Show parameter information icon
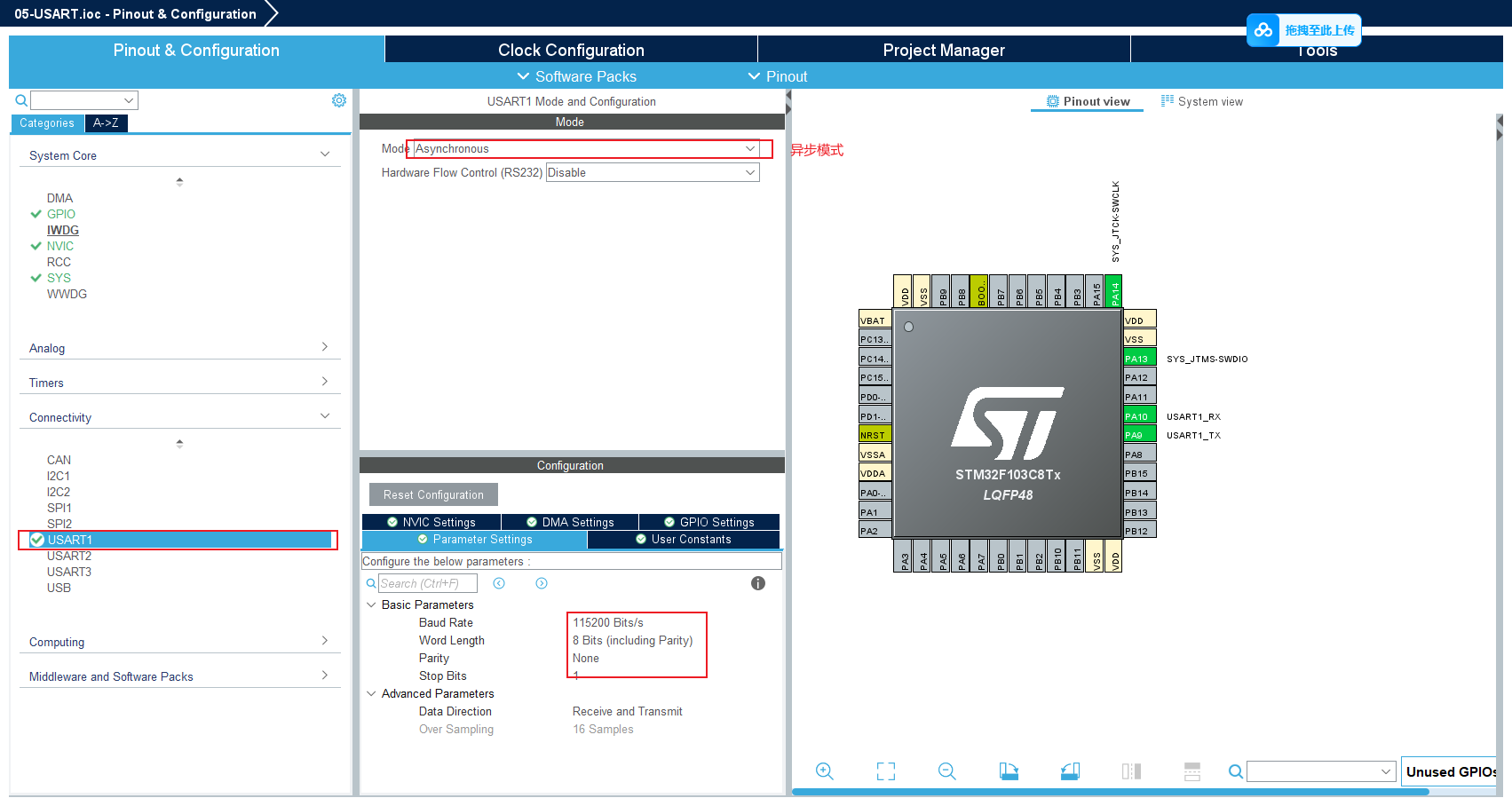 [758, 583]
